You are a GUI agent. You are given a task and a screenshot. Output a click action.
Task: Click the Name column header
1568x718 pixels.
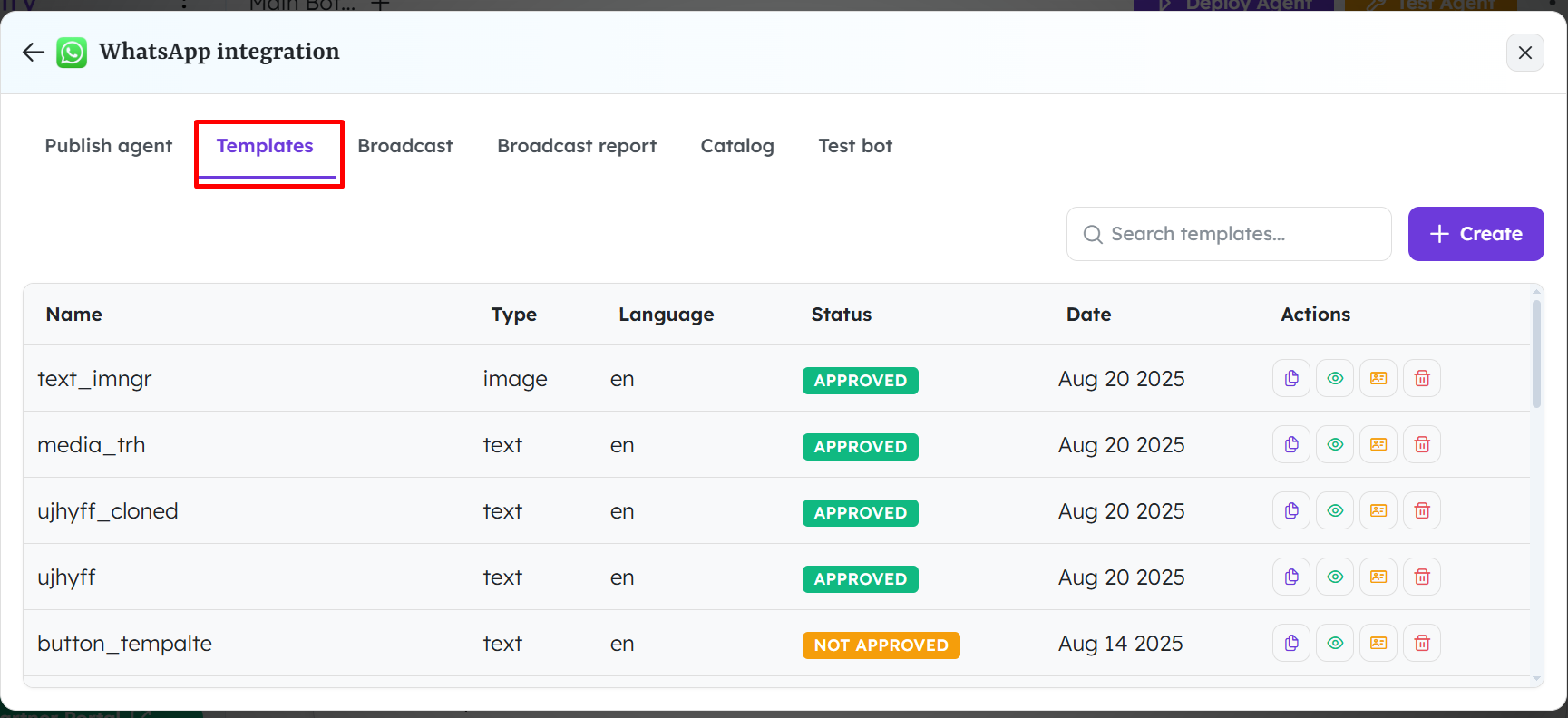(74, 315)
